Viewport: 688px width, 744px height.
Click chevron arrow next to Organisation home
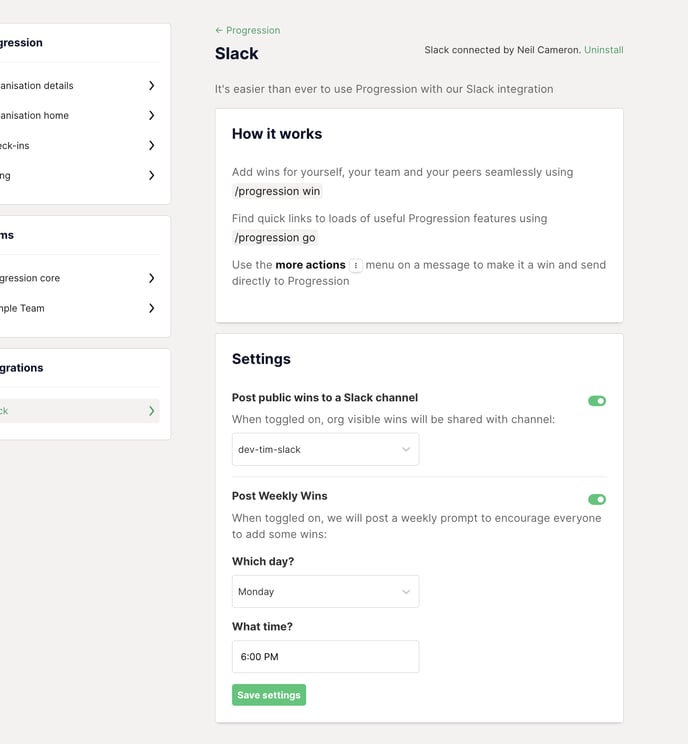click(x=151, y=116)
